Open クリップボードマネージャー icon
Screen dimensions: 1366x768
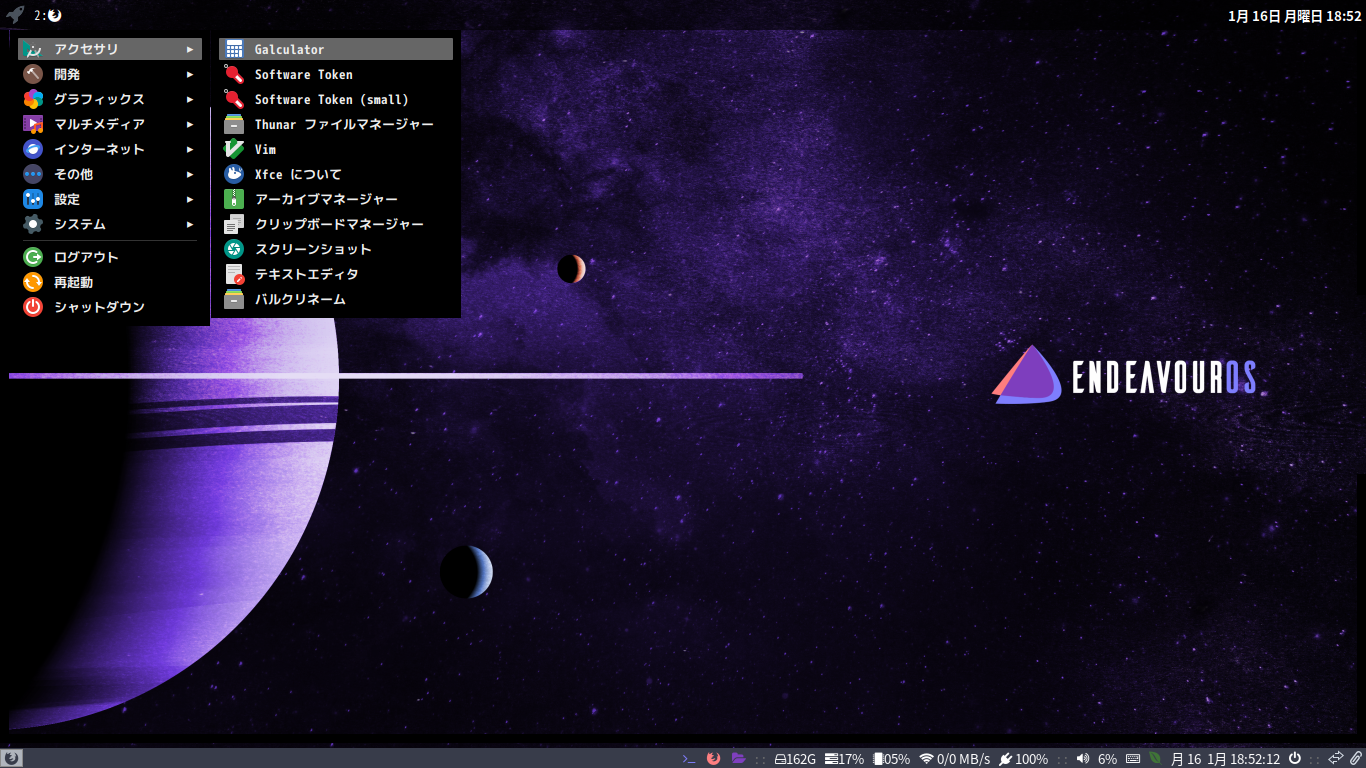click(x=234, y=224)
